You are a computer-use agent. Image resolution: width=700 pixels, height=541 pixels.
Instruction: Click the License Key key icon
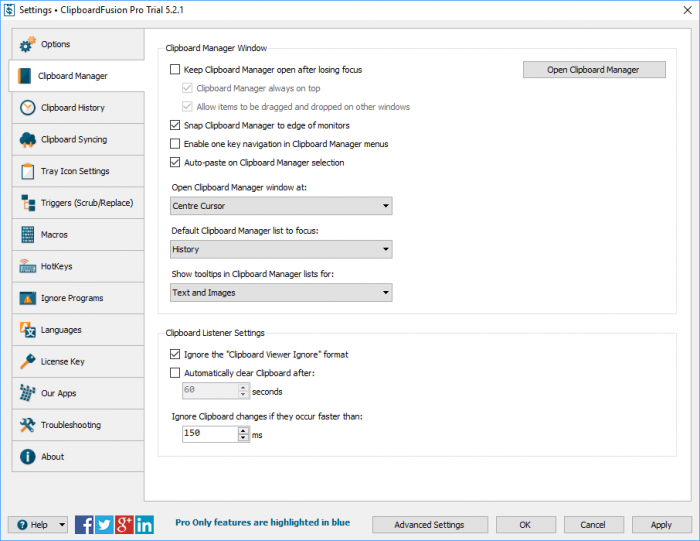(28, 362)
